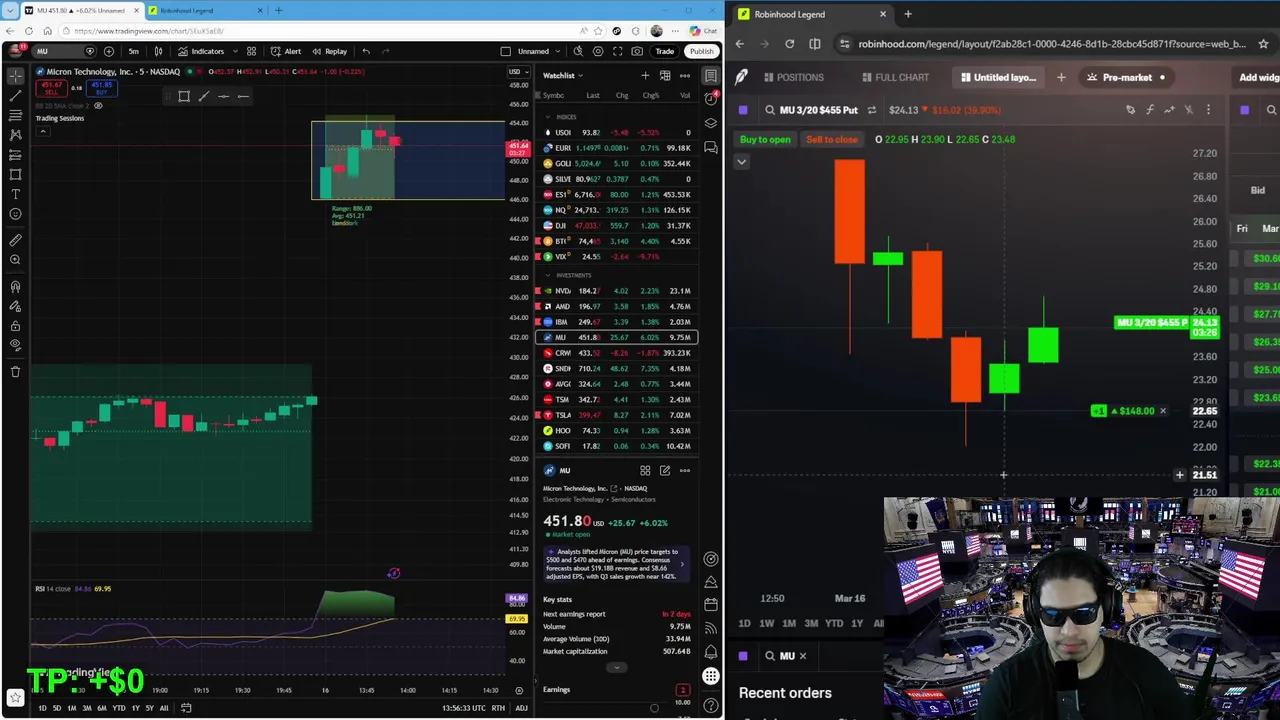This screenshot has height=720, width=1280.
Task: Click Add widget button in Robinhood
Action: 1258,77
